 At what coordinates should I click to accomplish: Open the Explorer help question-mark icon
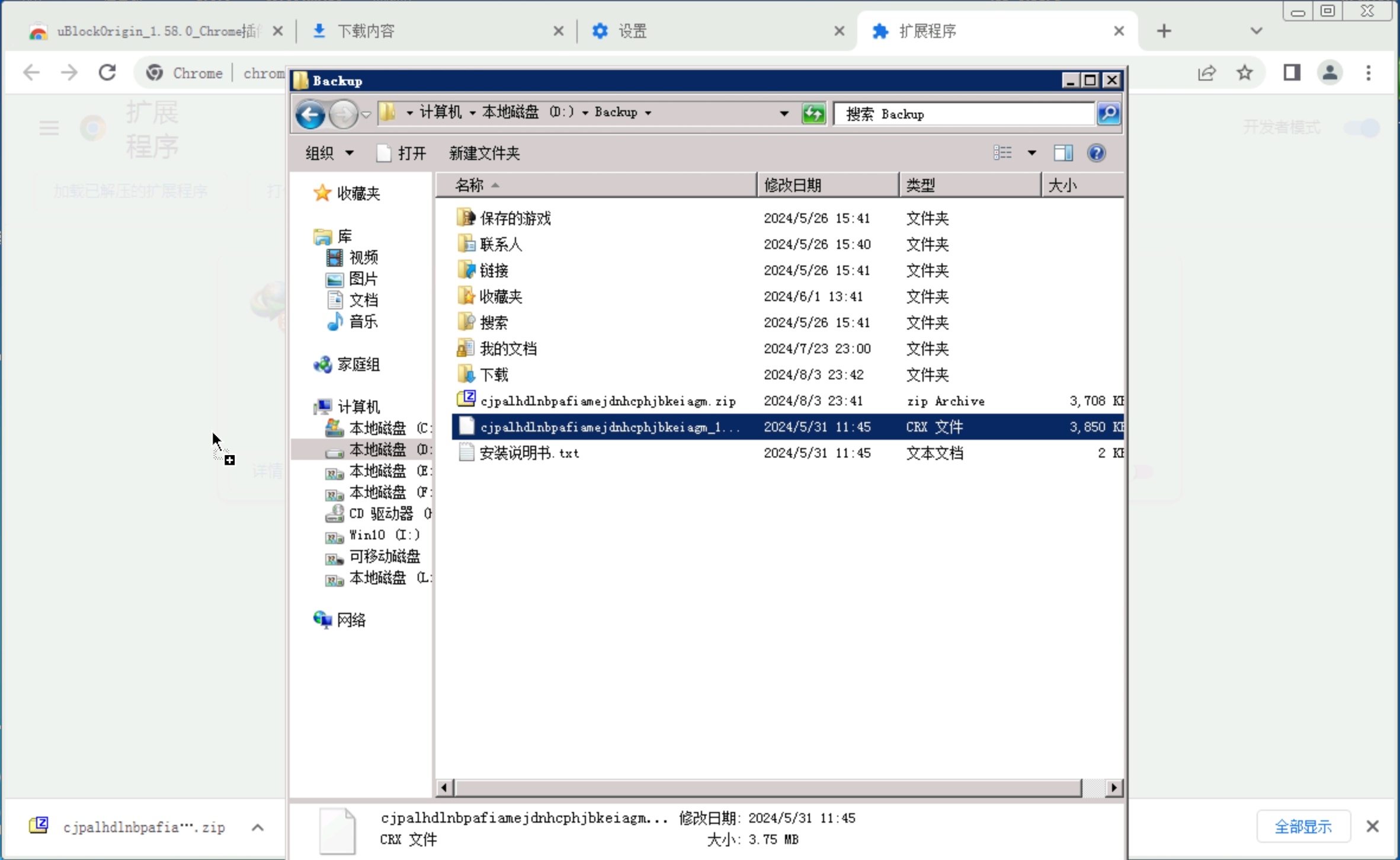(x=1096, y=153)
